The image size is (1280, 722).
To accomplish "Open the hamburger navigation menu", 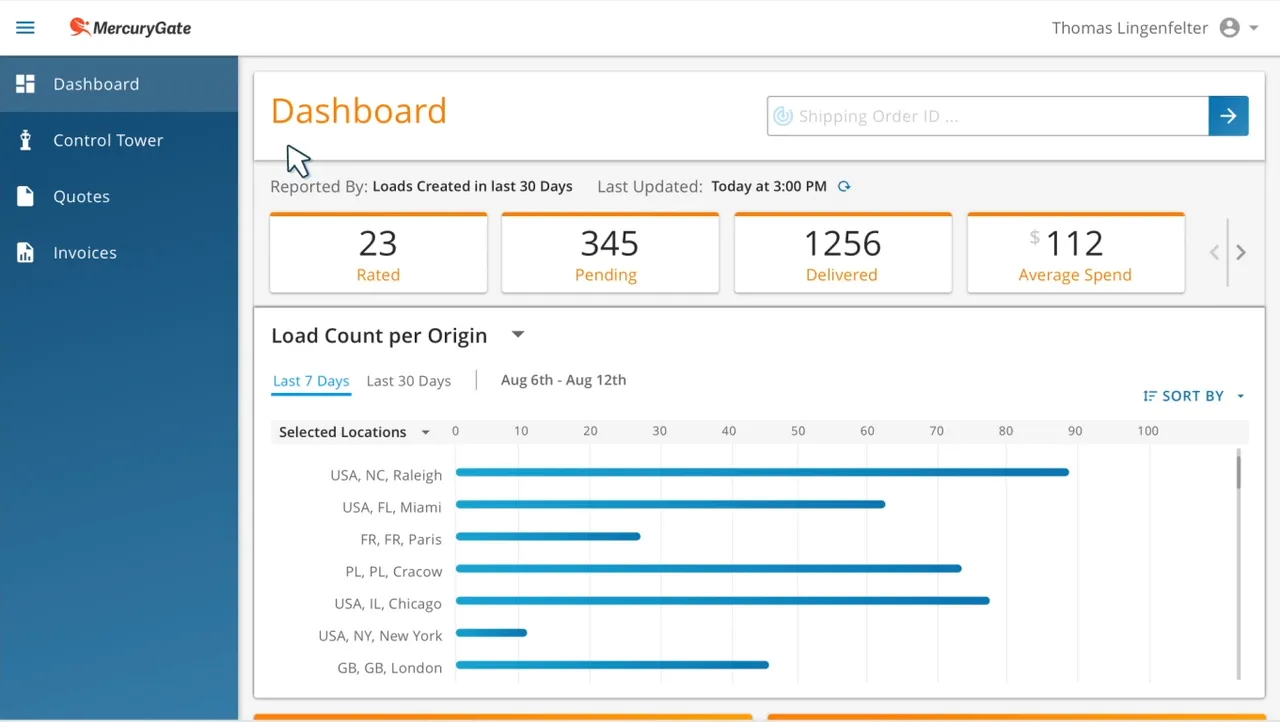I will (x=25, y=28).
